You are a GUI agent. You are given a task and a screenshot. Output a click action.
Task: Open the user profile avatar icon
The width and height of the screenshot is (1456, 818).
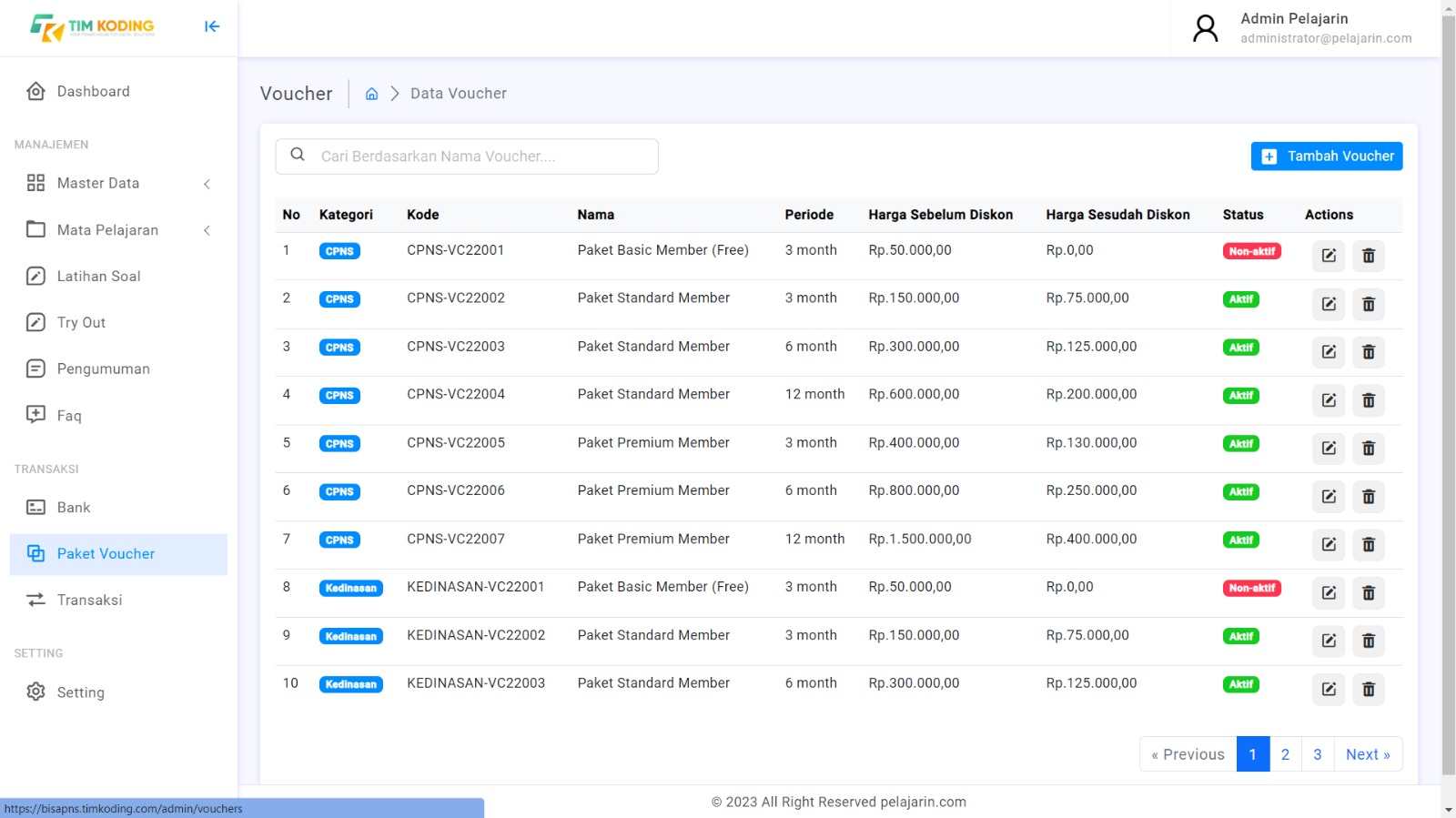[x=1206, y=28]
